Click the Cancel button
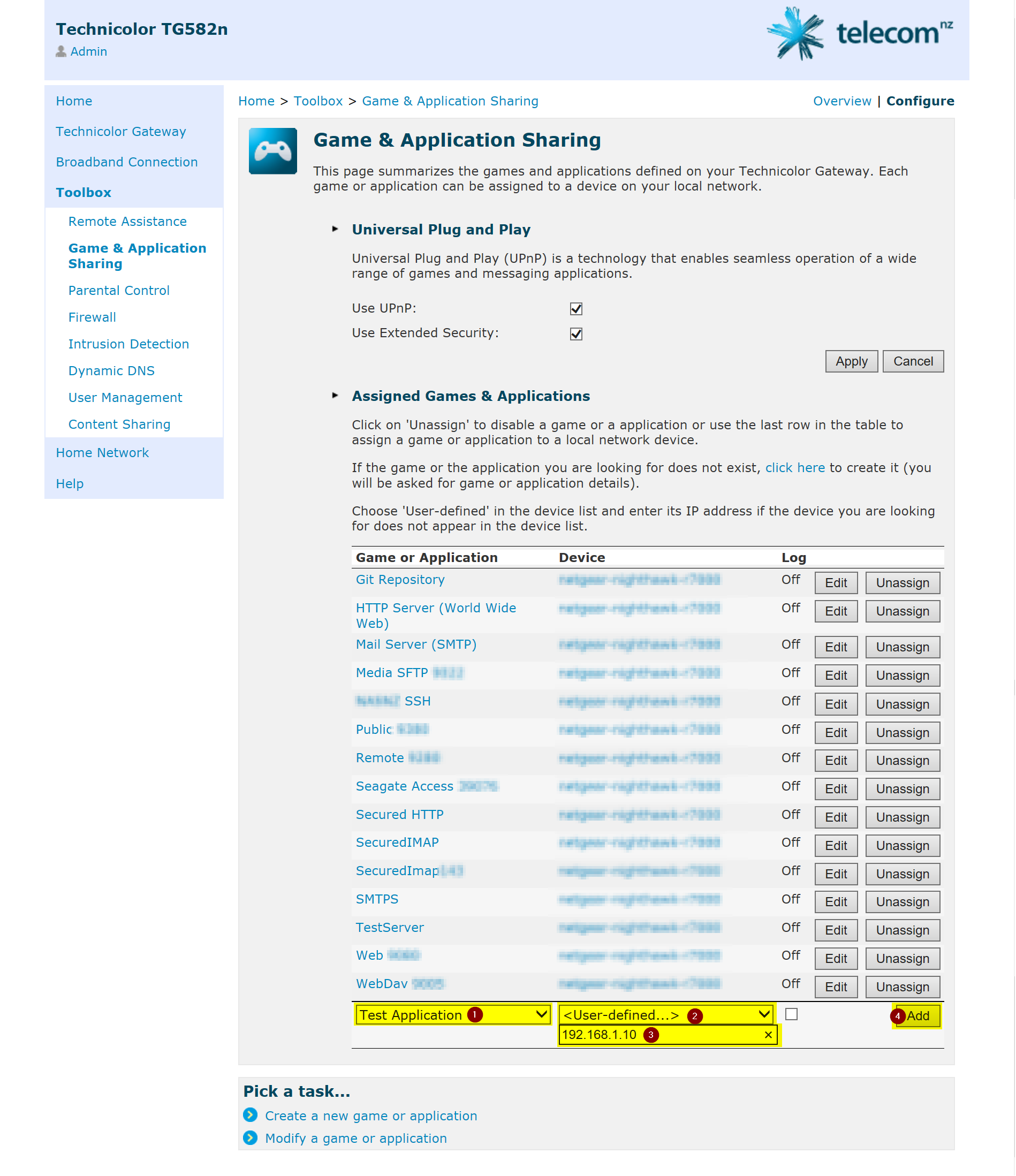The image size is (1016, 1176). (913, 361)
